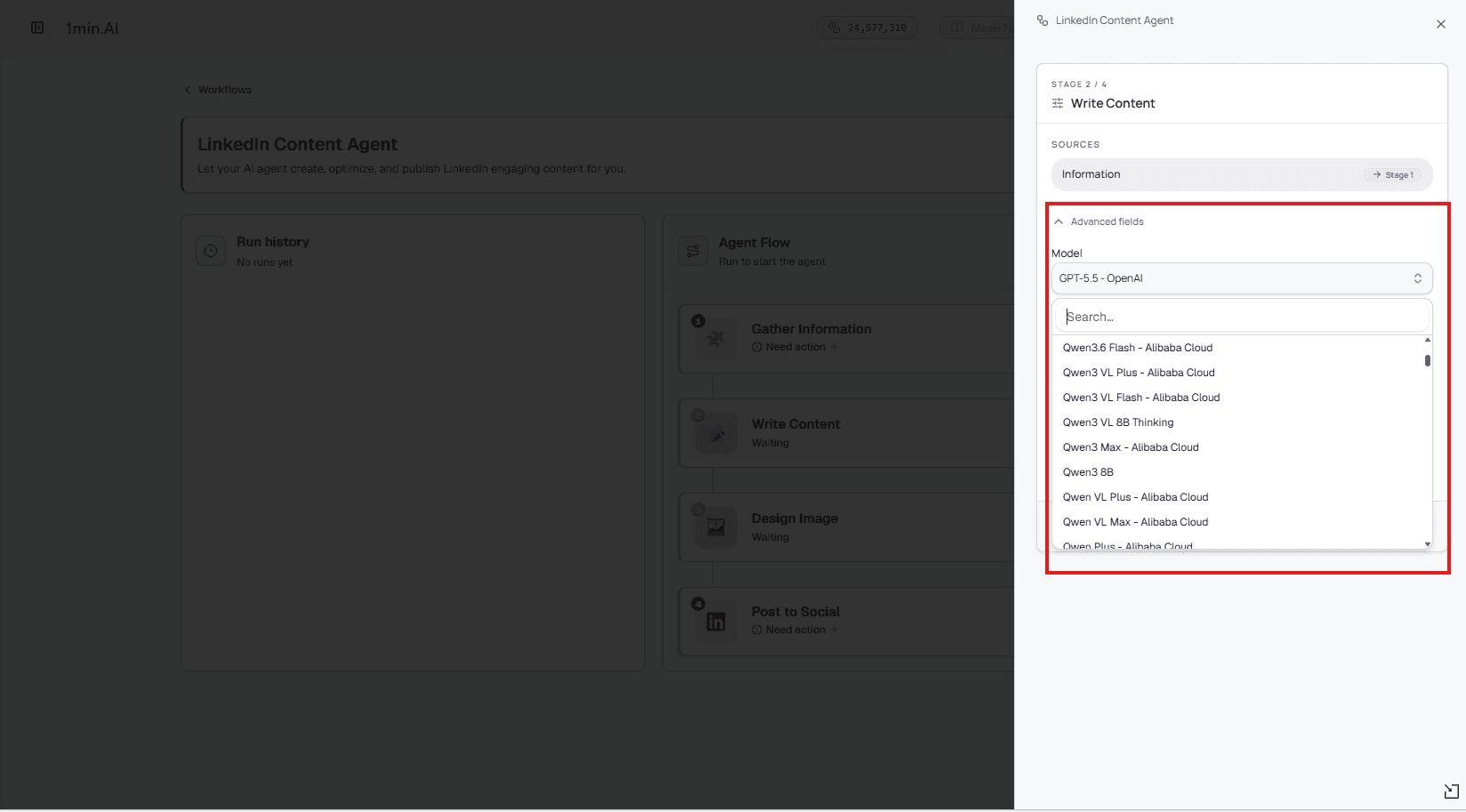
Task: Collapse the Advanced fields section
Action: pyautogui.click(x=1099, y=221)
